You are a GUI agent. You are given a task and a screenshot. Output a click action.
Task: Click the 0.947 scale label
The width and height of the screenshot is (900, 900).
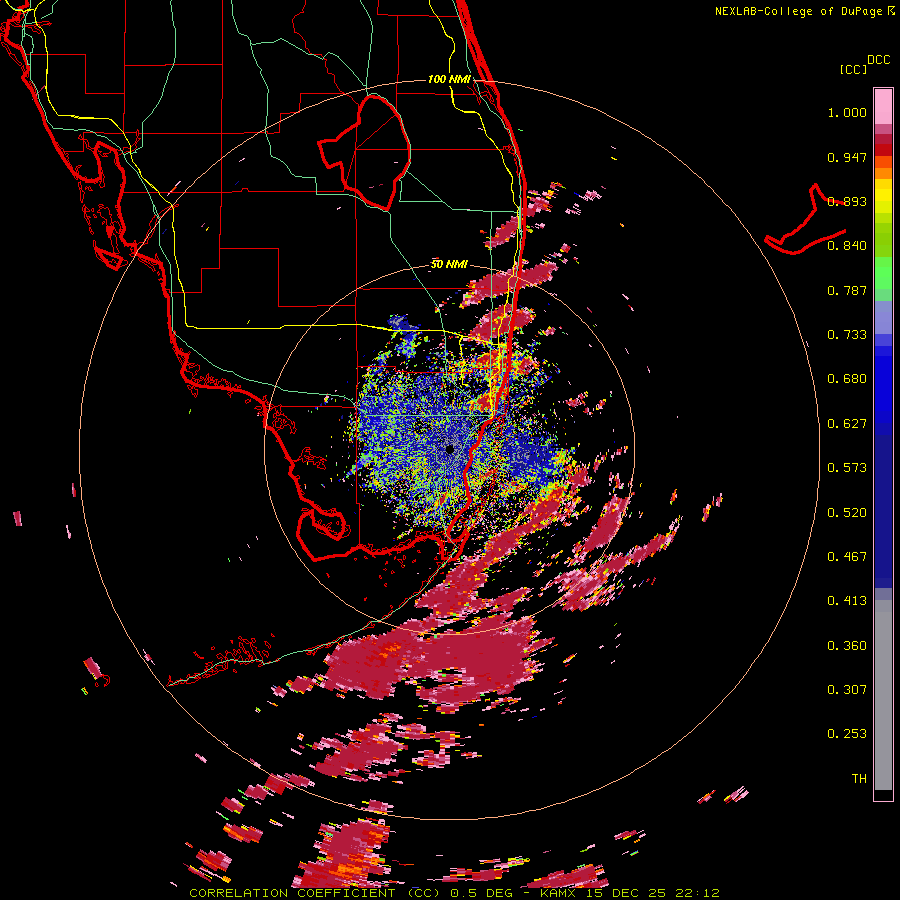click(847, 157)
